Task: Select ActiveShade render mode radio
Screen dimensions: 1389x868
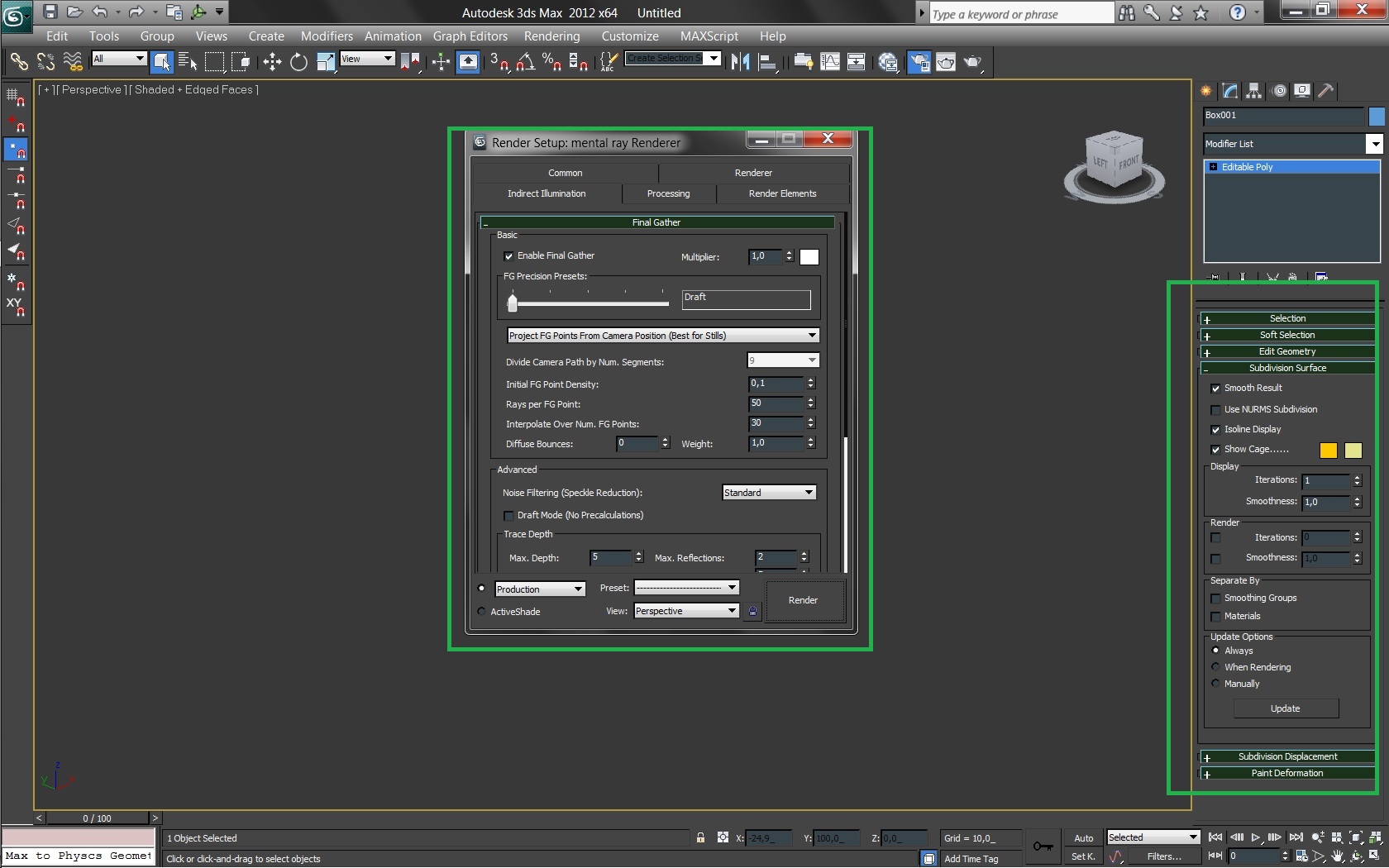Action: pyautogui.click(x=481, y=612)
